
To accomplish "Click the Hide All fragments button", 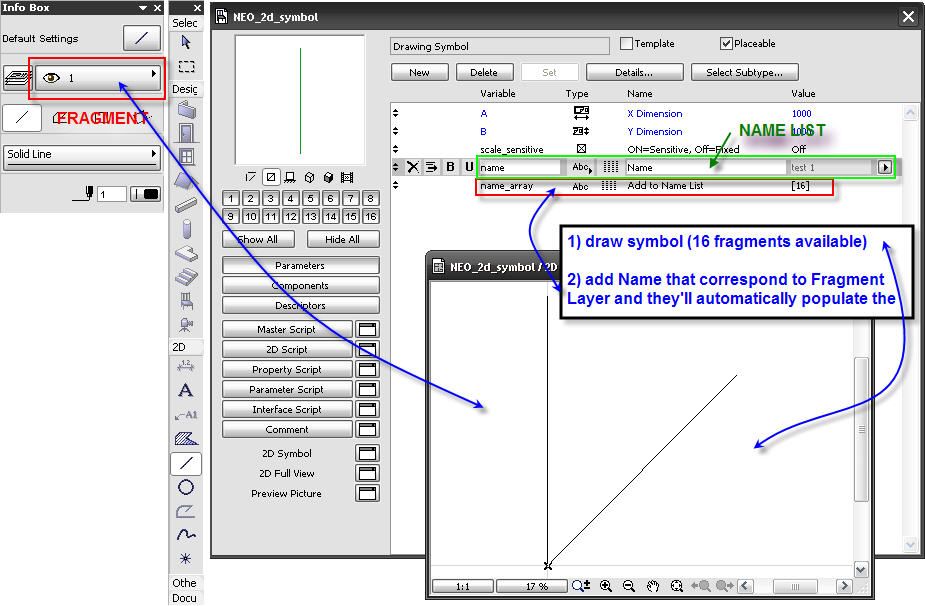I will click(343, 240).
